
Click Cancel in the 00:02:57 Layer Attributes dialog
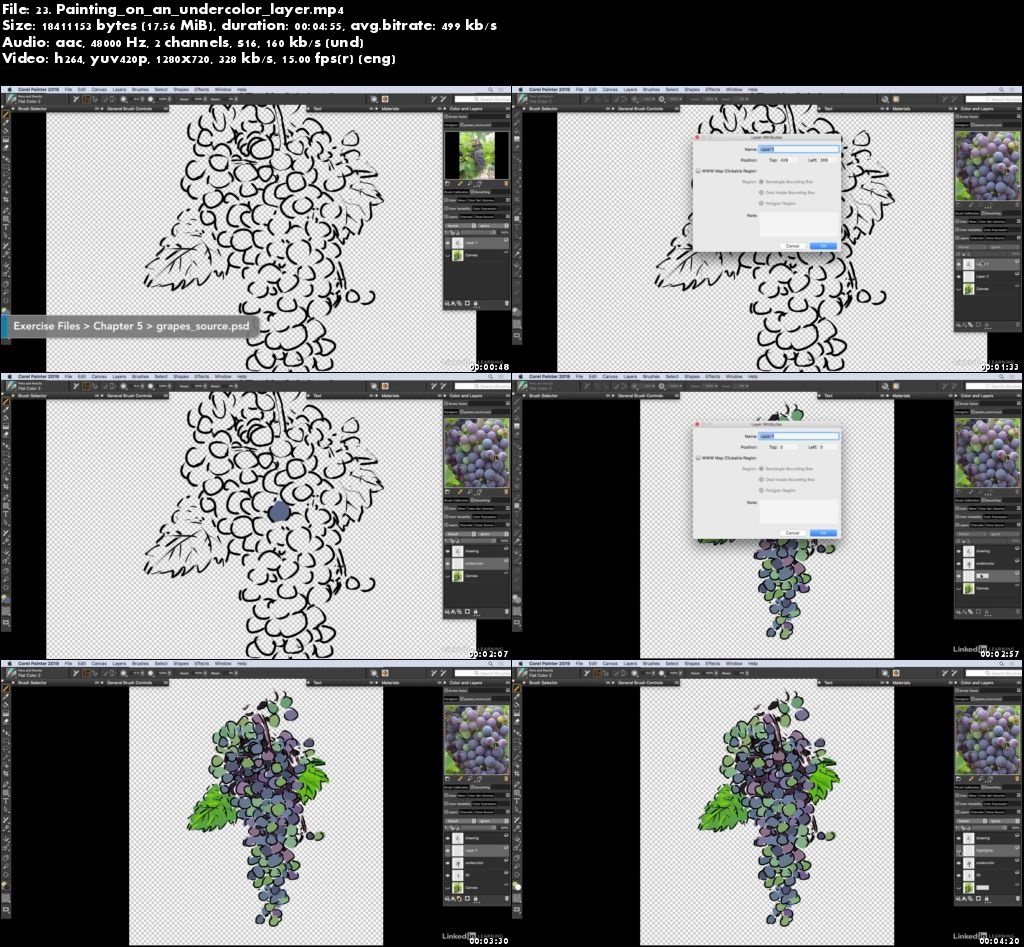[792, 533]
